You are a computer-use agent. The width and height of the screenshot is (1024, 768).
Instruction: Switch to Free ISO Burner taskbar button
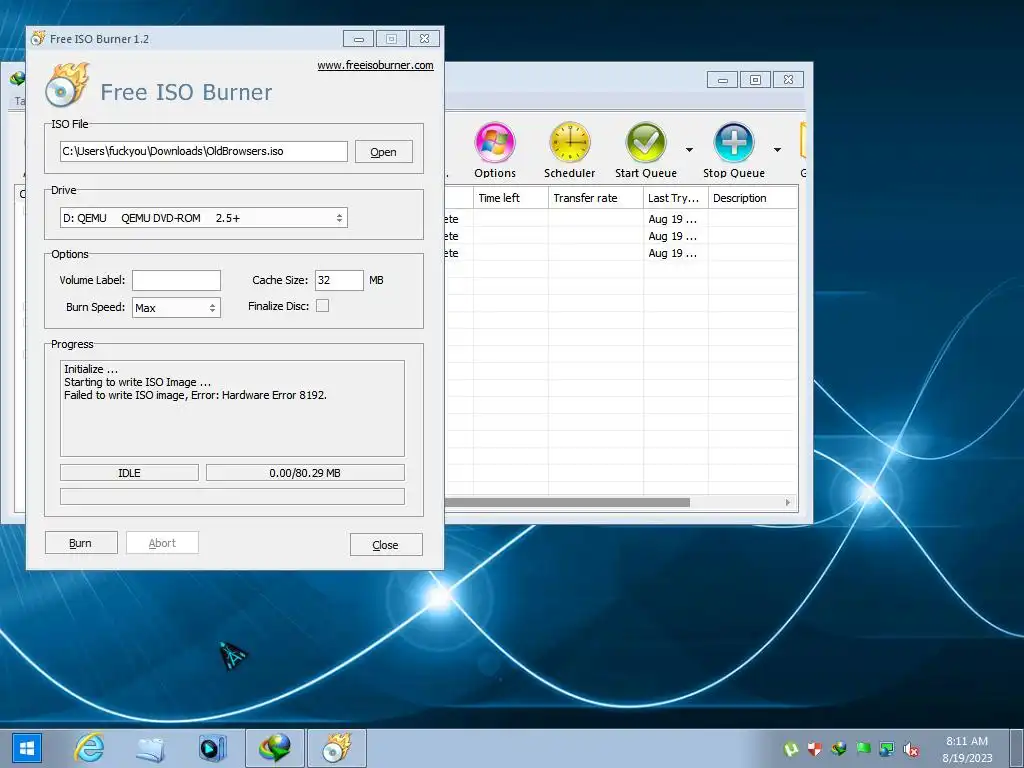[x=336, y=748]
